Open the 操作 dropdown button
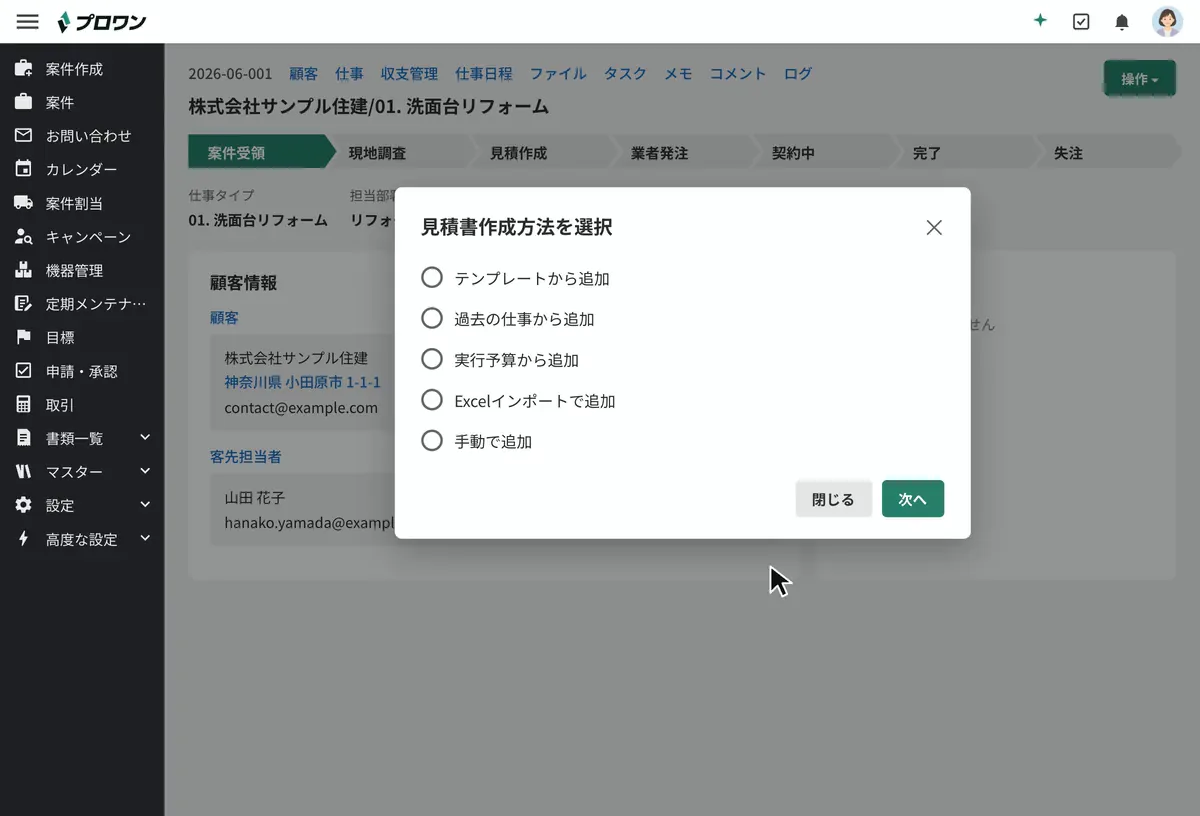The height and width of the screenshot is (816, 1200). tap(1140, 79)
